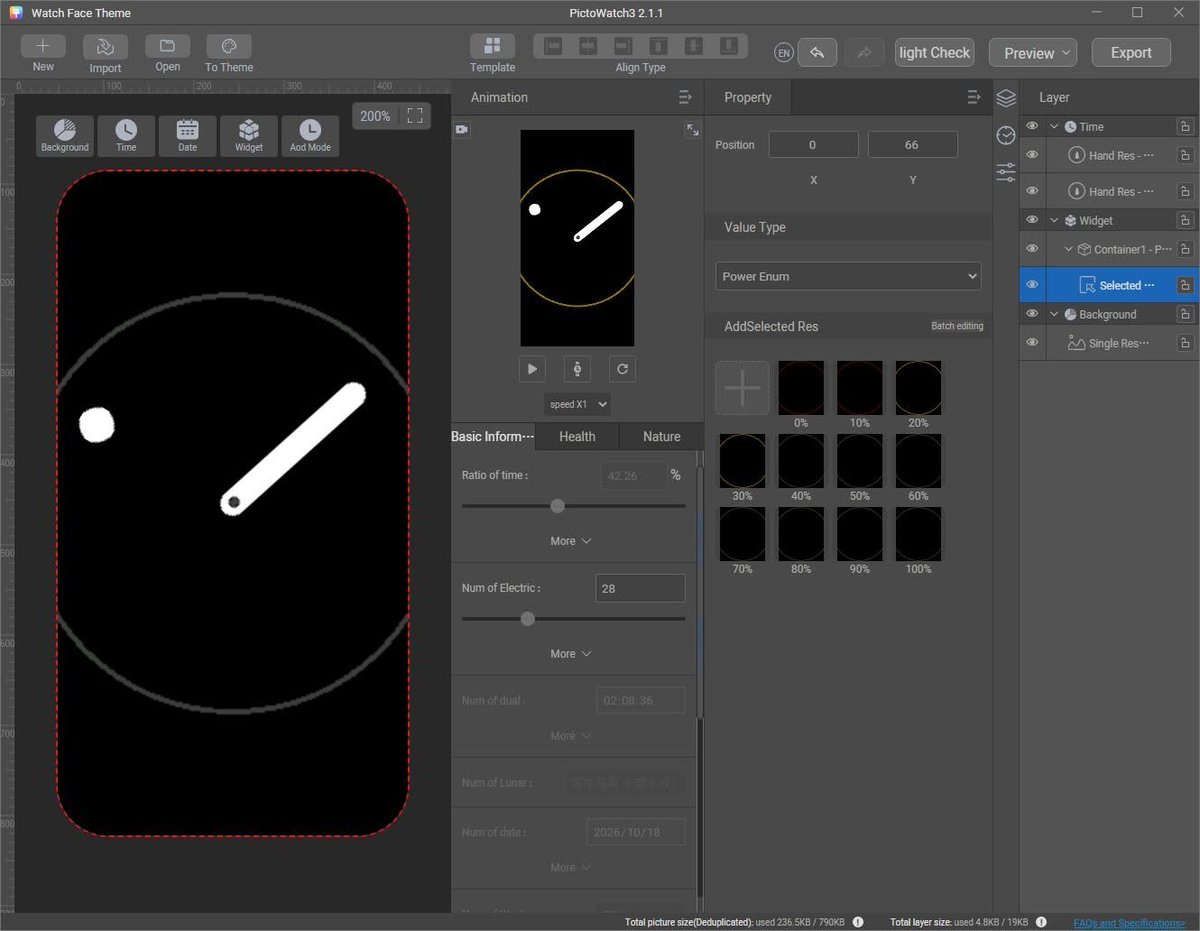Click the Import icon in the toolbar

point(105,47)
